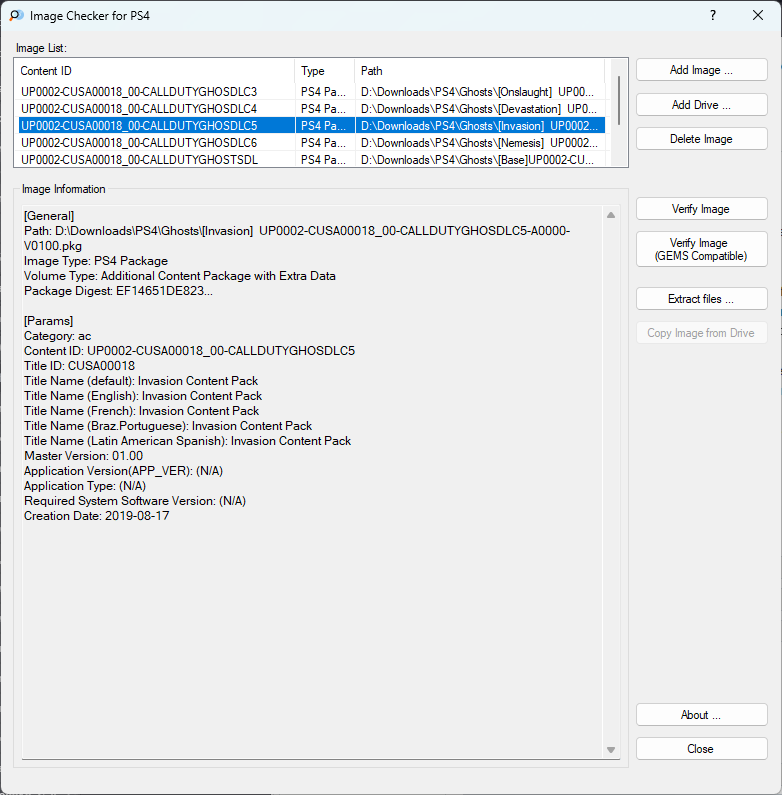Select the highlighted CALLDUTYGHOSDLC5 row
Screen dimensions: 782x795
311,126
